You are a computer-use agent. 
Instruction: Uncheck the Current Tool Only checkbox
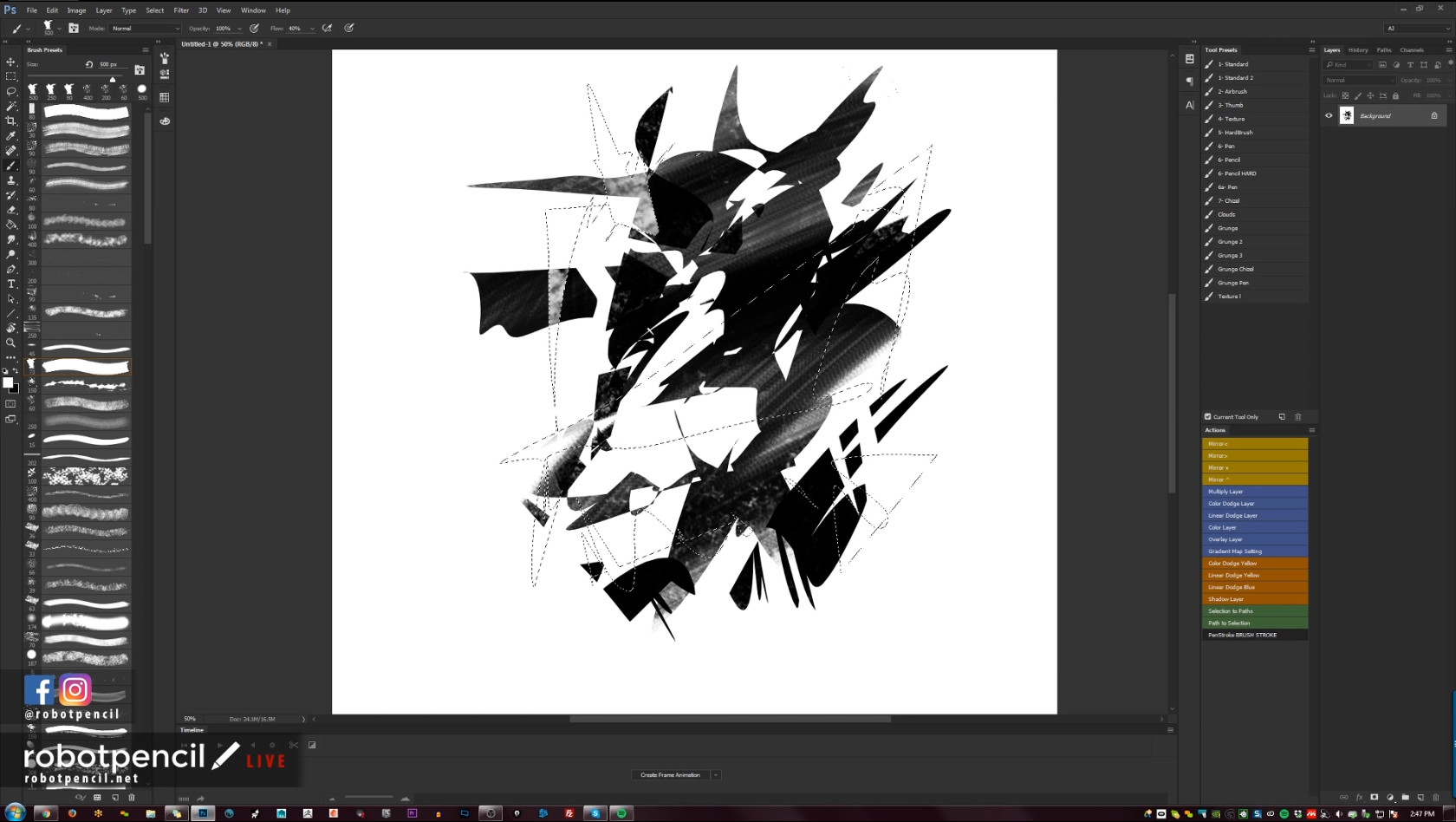click(1207, 417)
